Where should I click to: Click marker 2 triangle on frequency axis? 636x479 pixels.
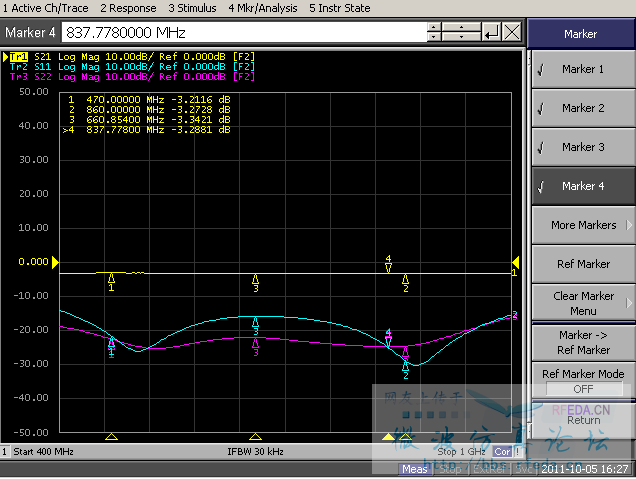(x=405, y=437)
